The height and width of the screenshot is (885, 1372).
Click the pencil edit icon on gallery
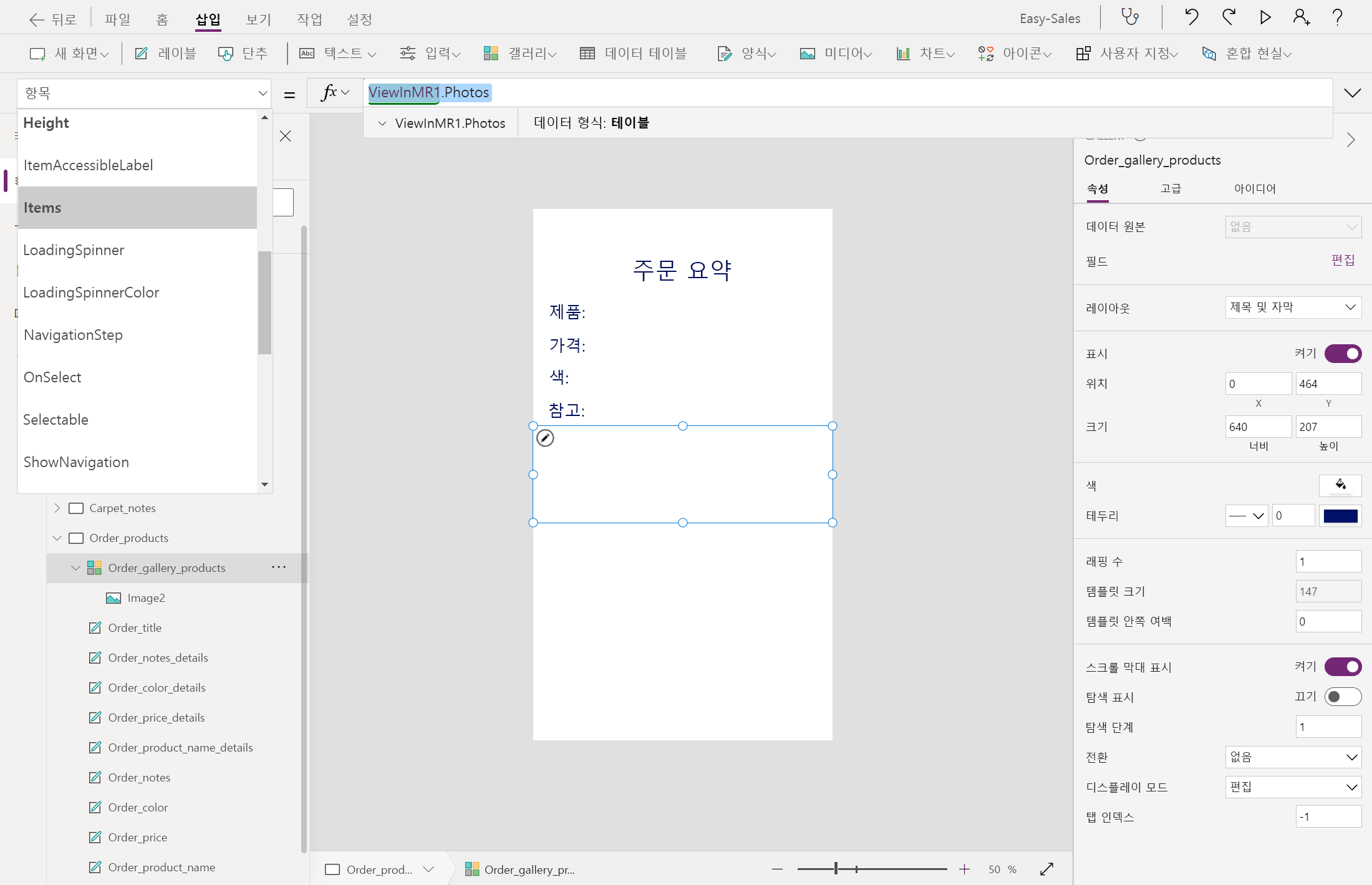click(x=545, y=438)
